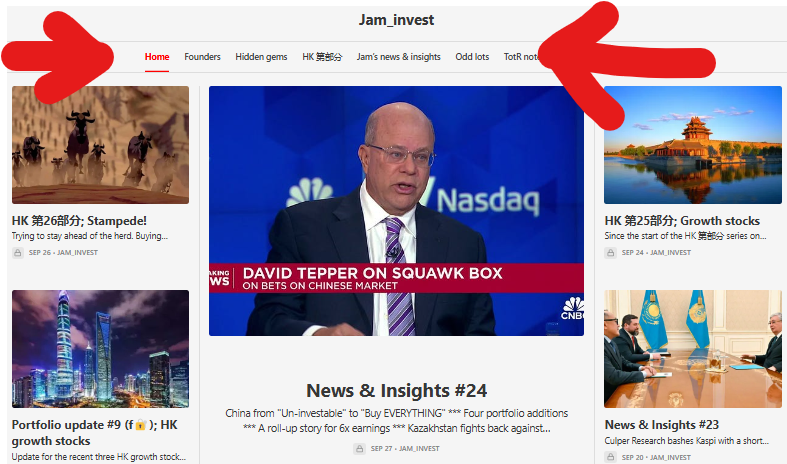Click 'China from Un-investable' summary text
Screen dimensions: 787x464
click(397, 420)
